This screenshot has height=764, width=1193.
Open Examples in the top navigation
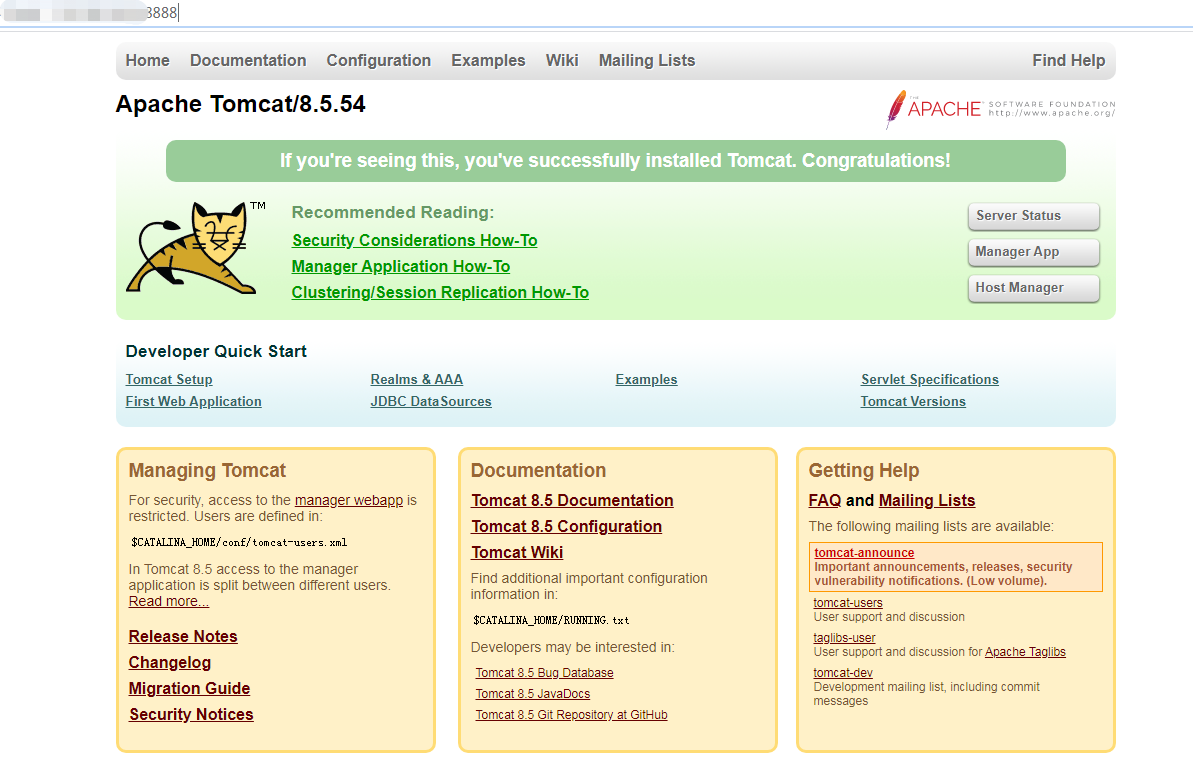pyautogui.click(x=488, y=60)
